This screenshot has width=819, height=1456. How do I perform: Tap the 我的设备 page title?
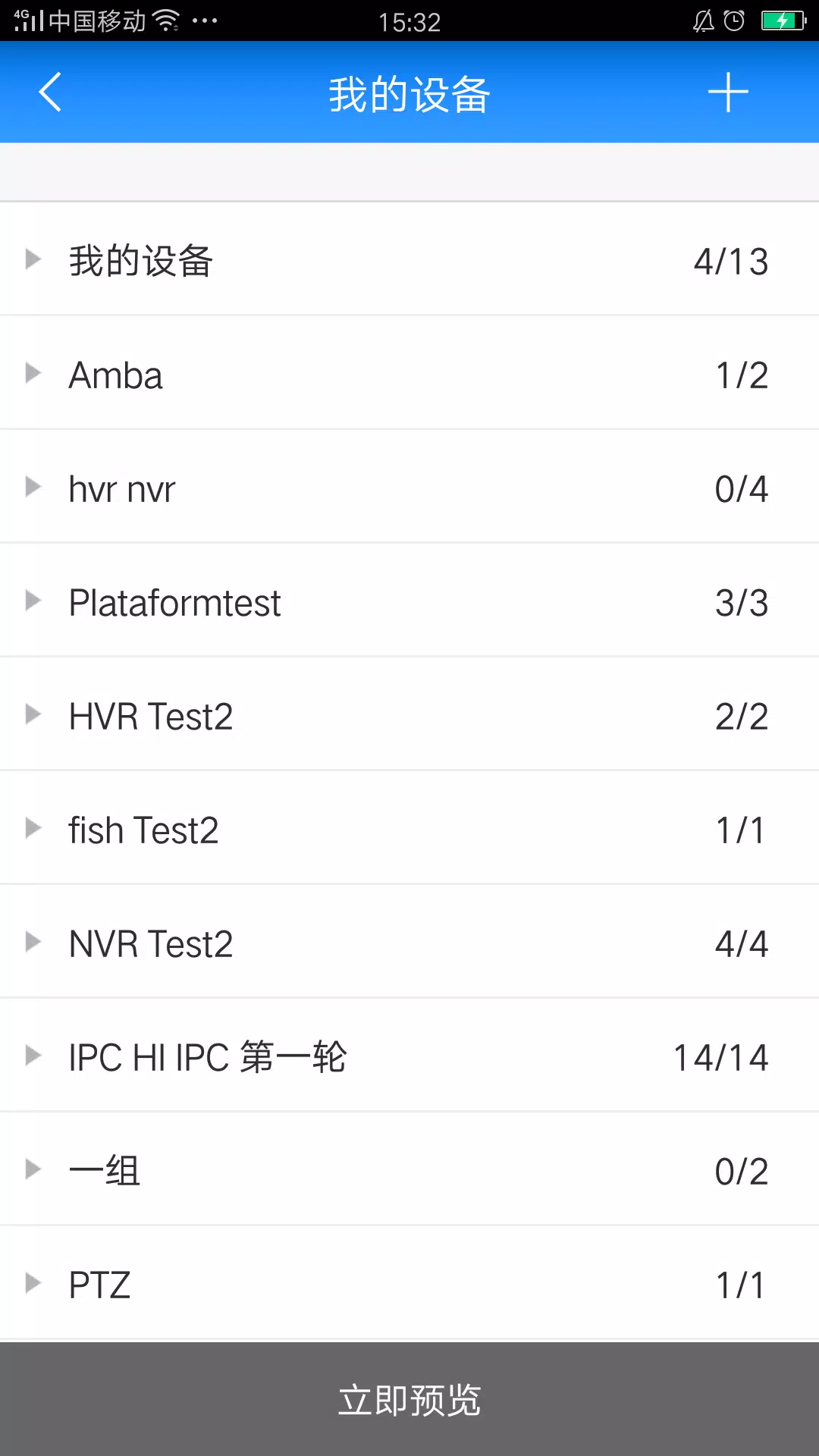click(409, 95)
